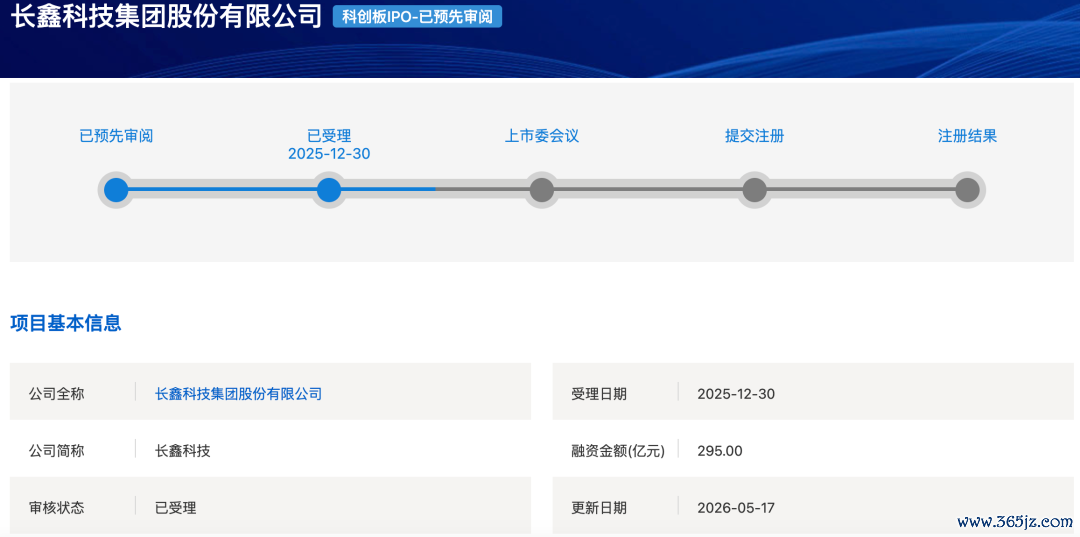Click the 已受理 review status value

tap(176, 508)
